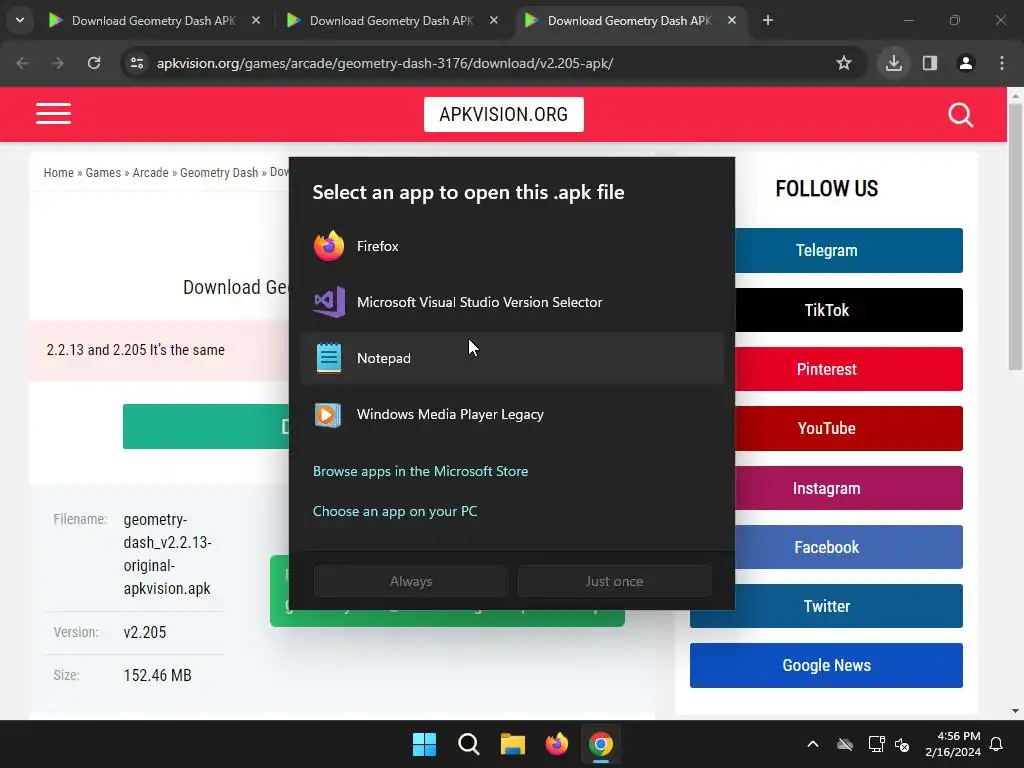Screen dimensions: 1024x768
Task: Switch to Chrome on the taskbar
Action: pos(601,744)
